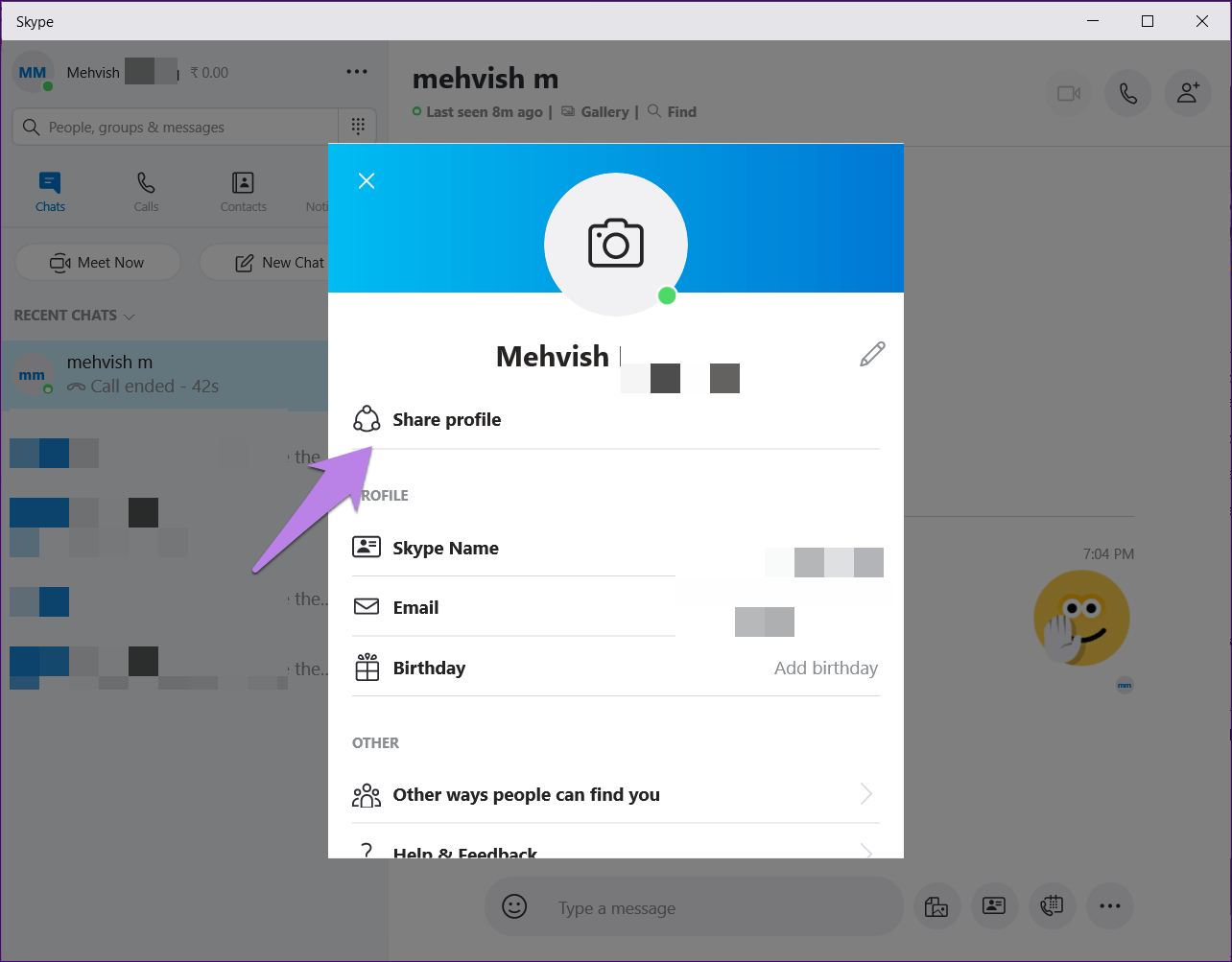
Task: Click the people icon beside Other ways
Action: 367,794
